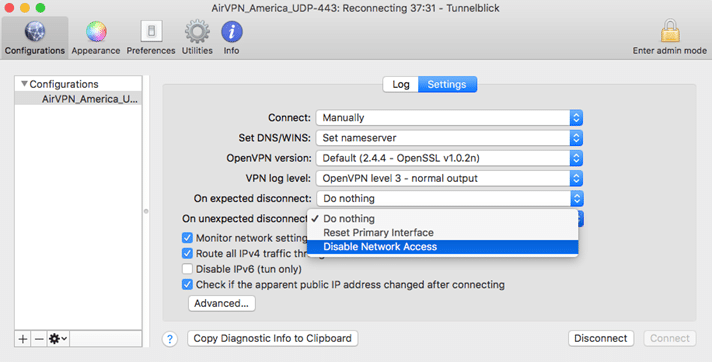The image size is (712, 362).
Task: Switch to the Log tab
Action: coord(400,84)
